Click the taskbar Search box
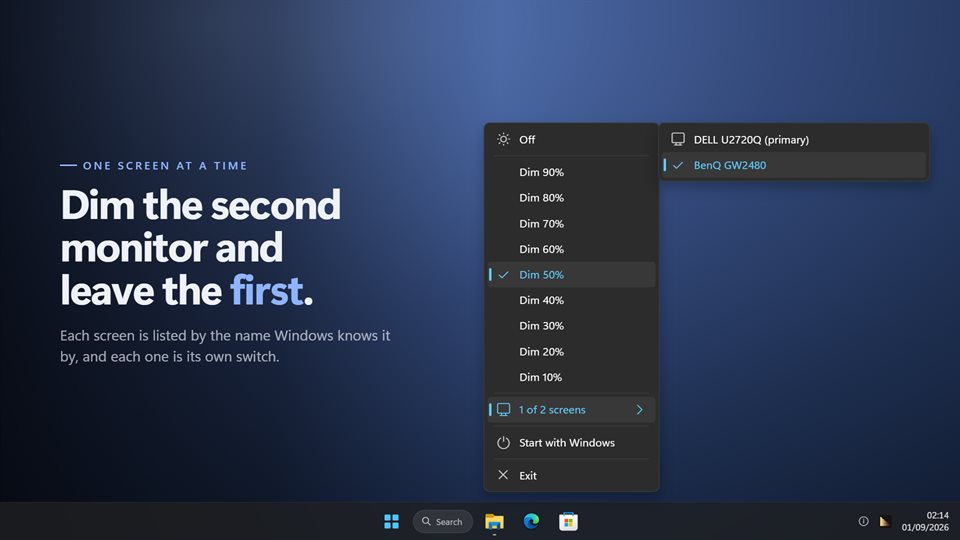This screenshot has height=540, width=960. tap(443, 522)
